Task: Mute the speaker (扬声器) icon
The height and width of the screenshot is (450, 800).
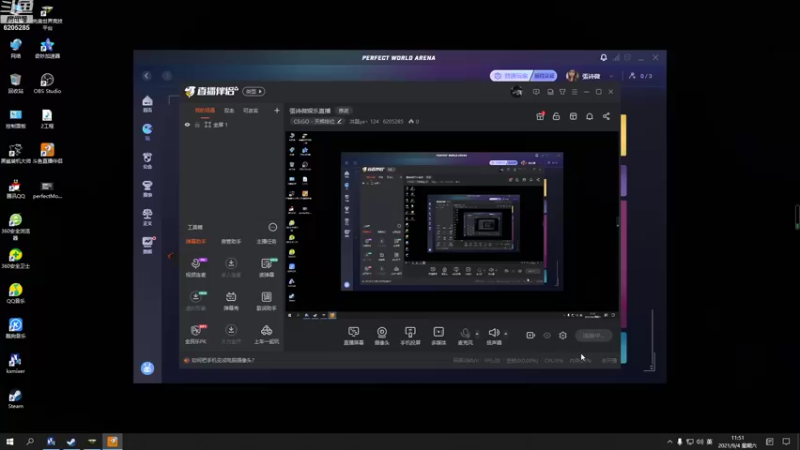Action: click(x=493, y=333)
